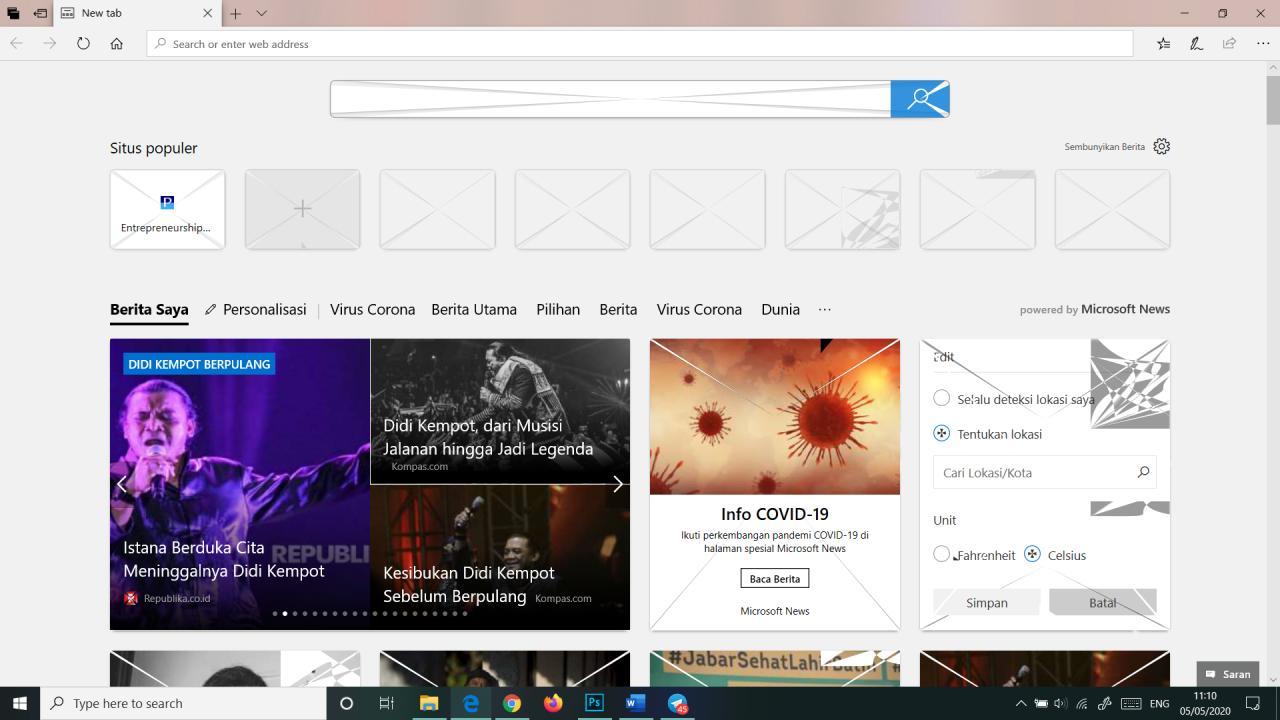This screenshot has width=1280, height=720.
Task: Click the address bar field
Action: pyautogui.click(x=640, y=44)
